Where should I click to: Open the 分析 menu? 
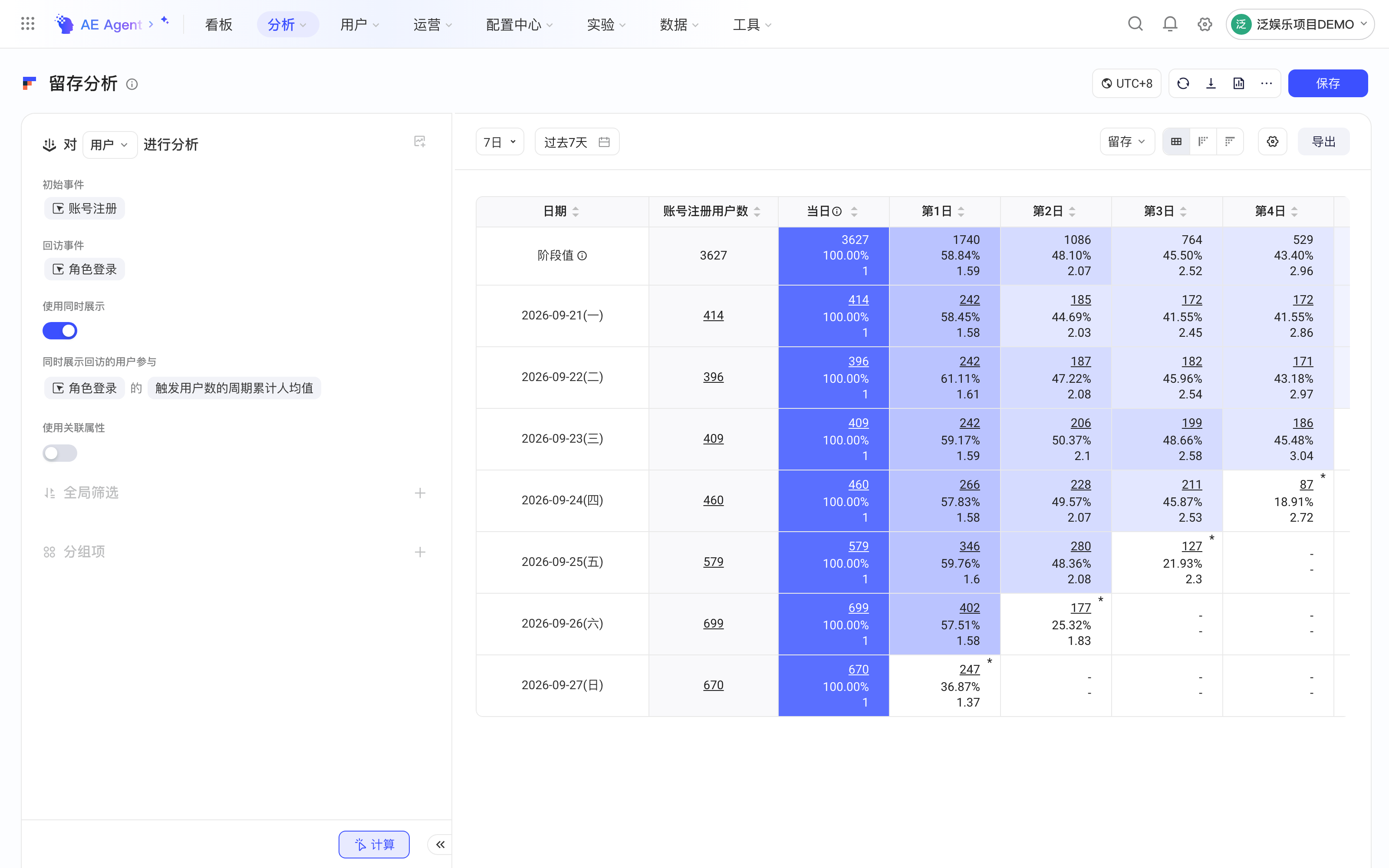[x=287, y=25]
